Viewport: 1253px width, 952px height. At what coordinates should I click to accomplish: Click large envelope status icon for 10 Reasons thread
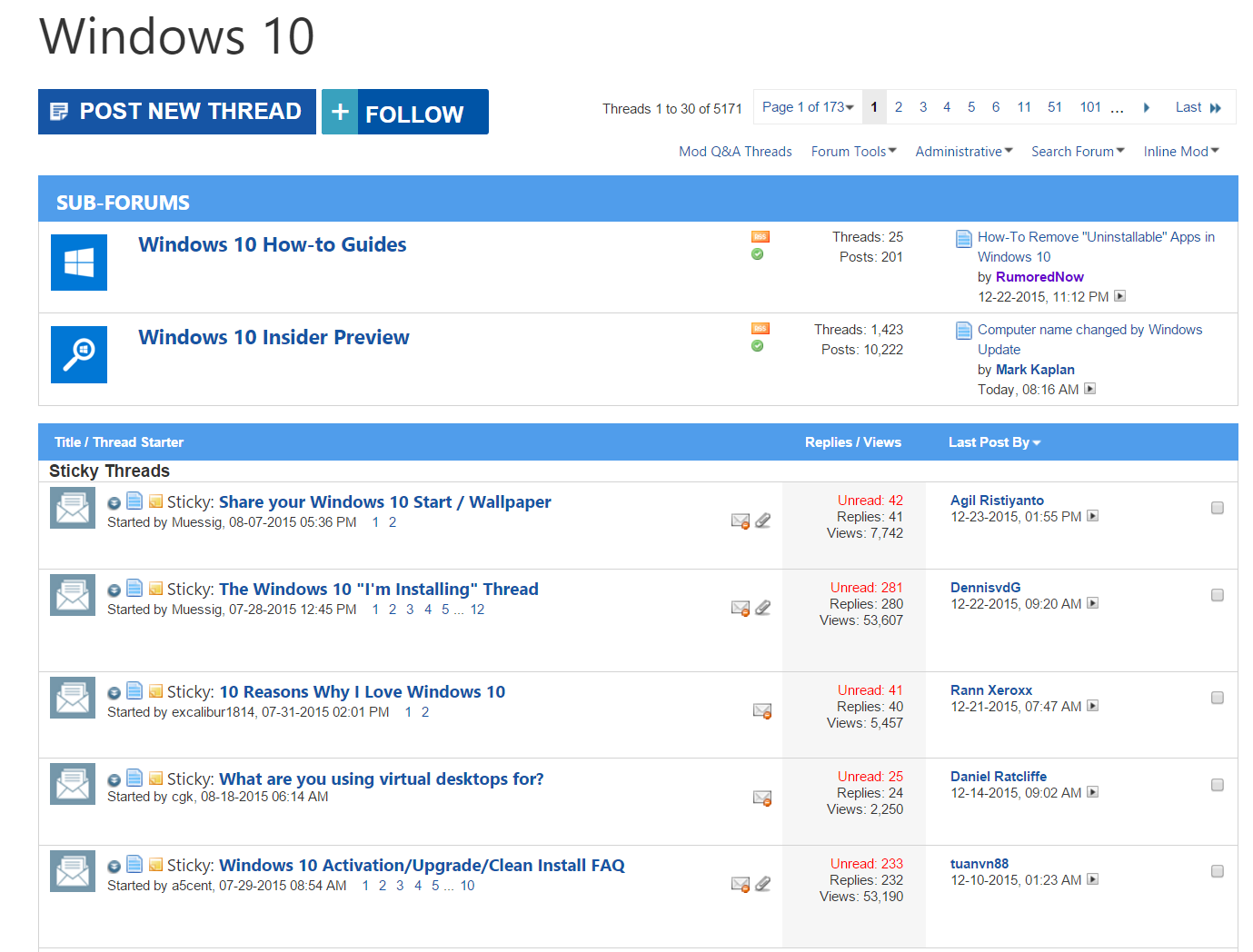click(x=73, y=698)
